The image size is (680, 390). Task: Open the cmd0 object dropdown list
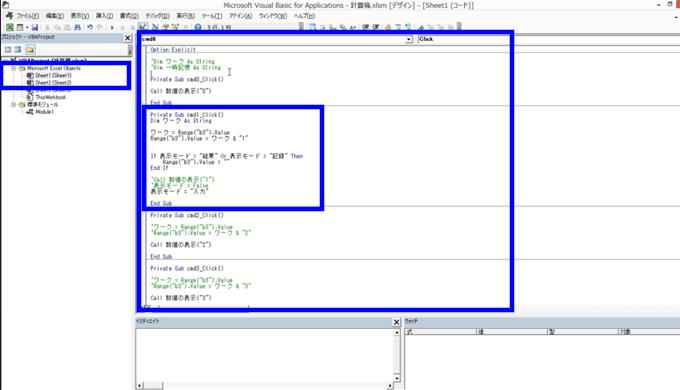(x=409, y=39)
